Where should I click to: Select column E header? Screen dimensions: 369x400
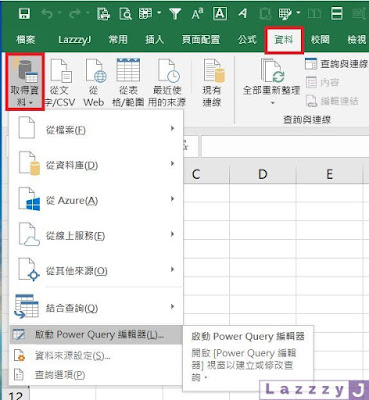(x=329, y=174)
